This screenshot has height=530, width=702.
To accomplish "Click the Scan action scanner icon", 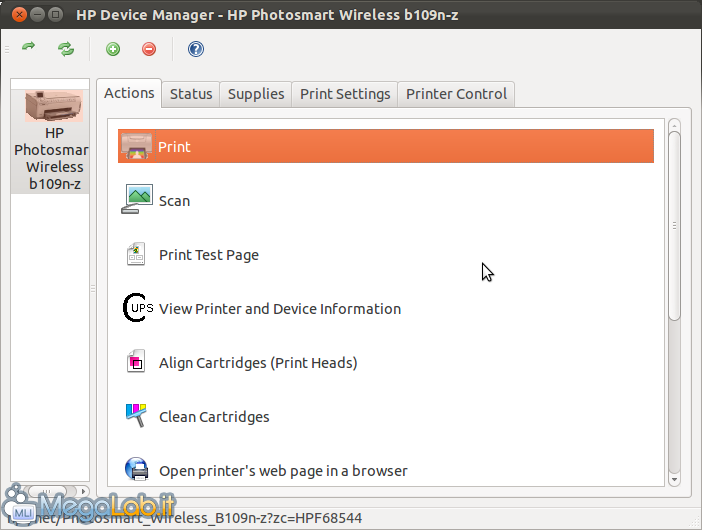I will pyautogui.click(x=137, y=199).
